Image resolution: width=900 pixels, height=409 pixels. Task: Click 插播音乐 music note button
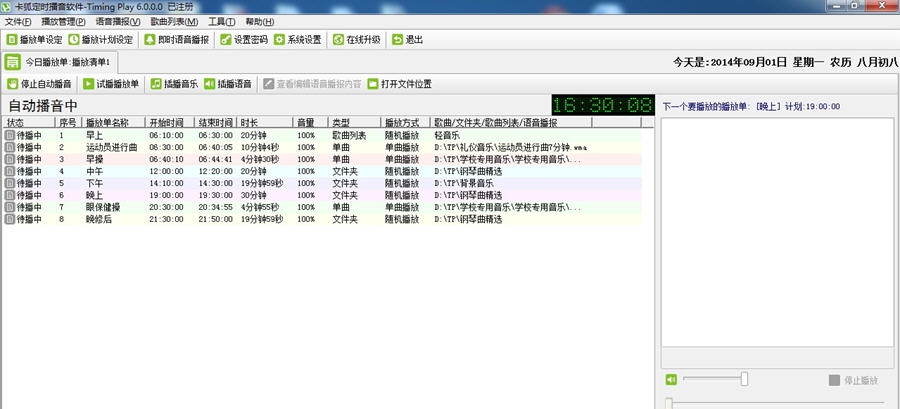click(x=174, y=84)
